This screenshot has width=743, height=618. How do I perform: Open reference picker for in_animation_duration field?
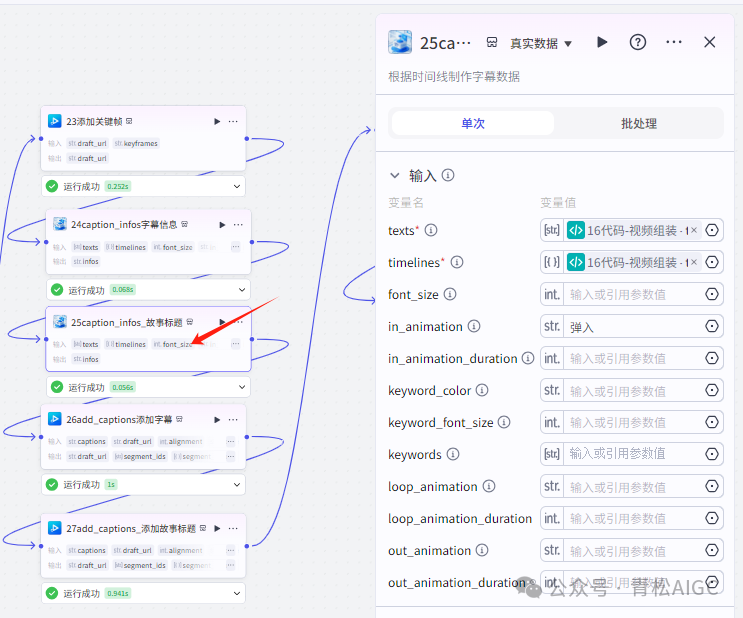[712, 358]
